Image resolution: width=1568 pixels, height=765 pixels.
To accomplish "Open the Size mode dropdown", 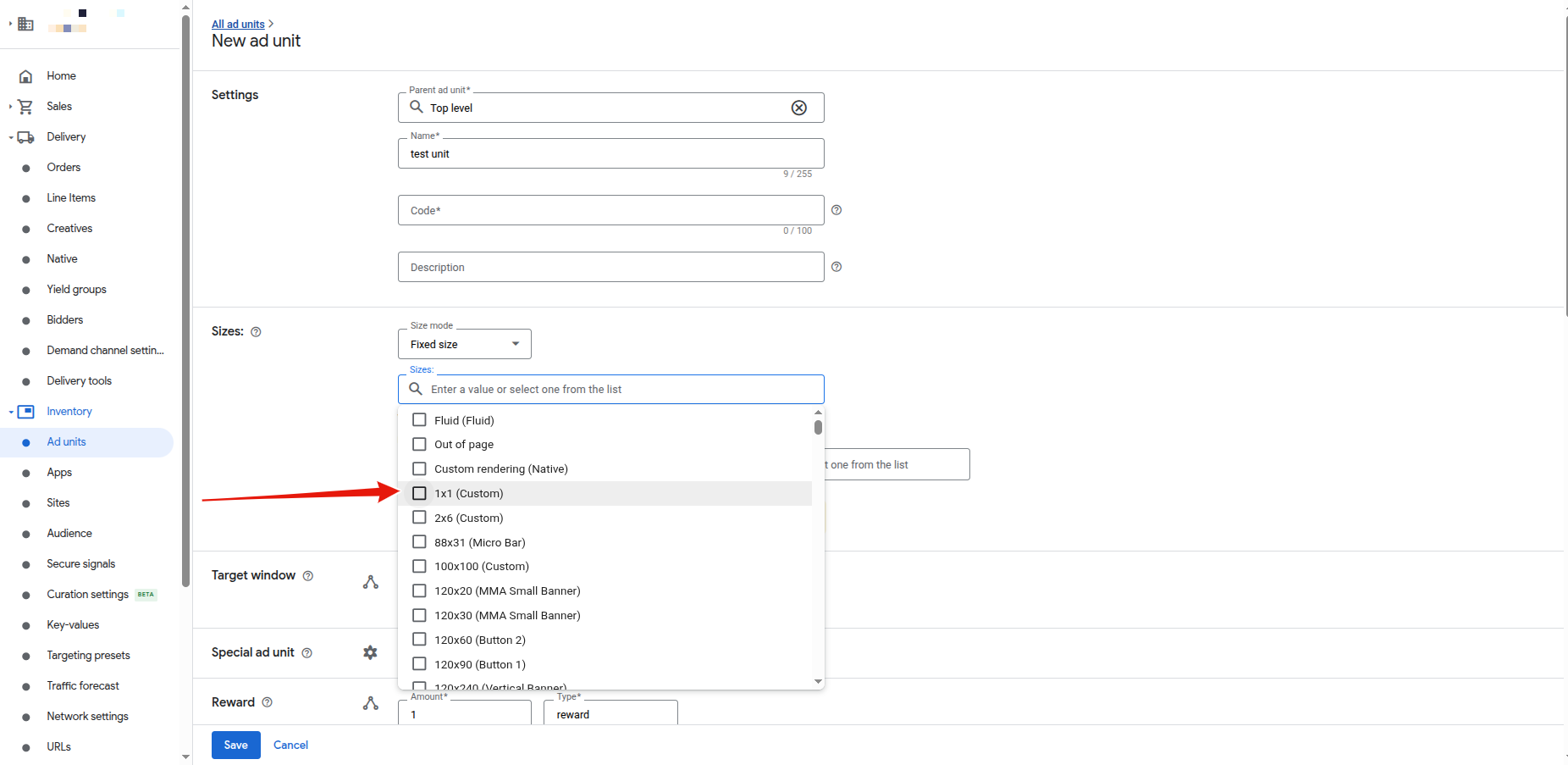I will 465,344.
